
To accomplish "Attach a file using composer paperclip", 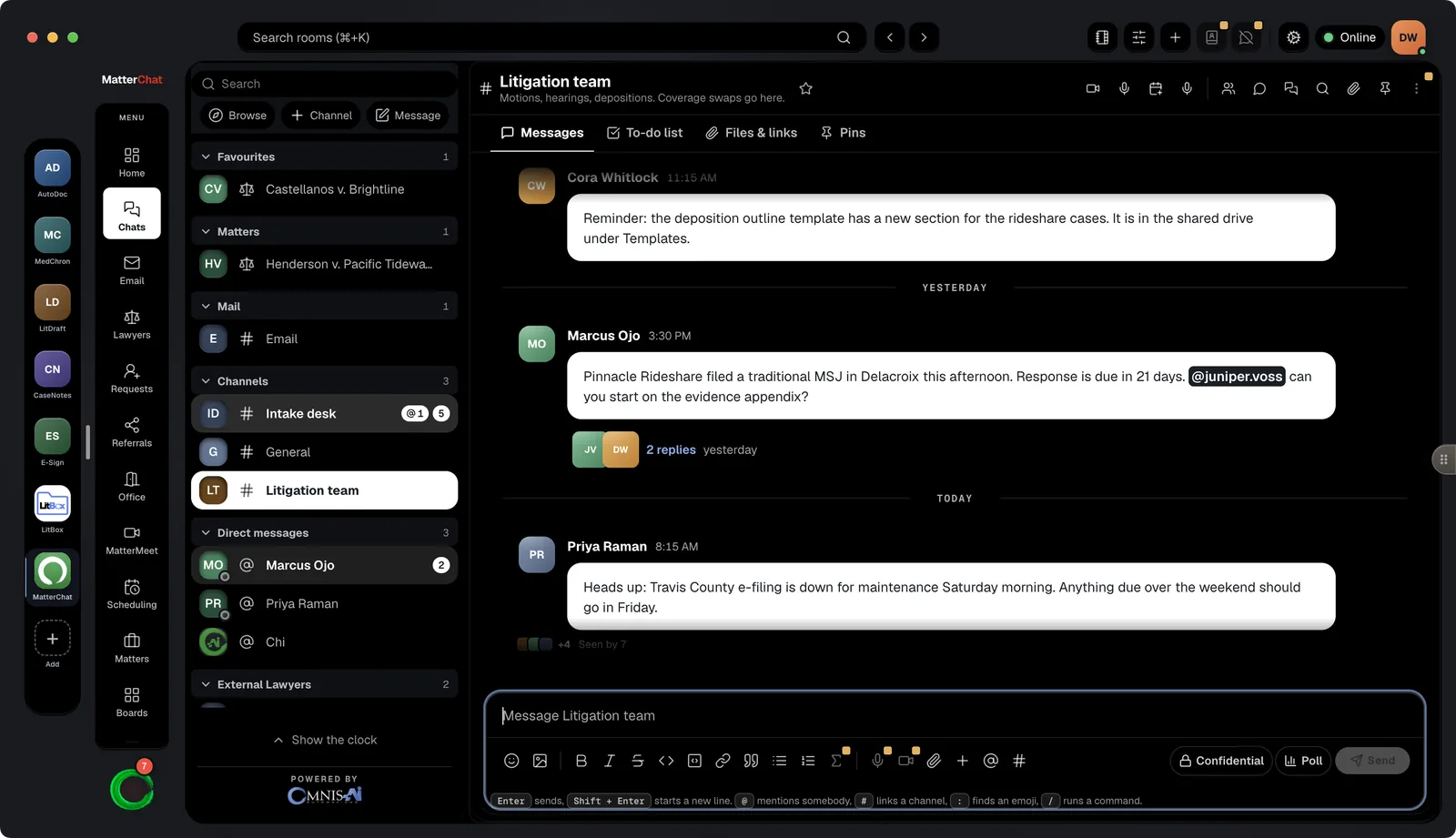I will 934,761.
